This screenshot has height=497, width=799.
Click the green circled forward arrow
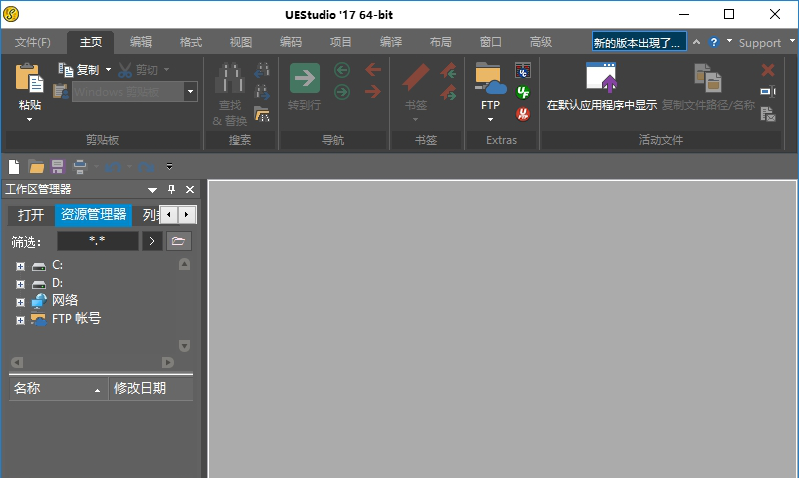pyautogui.click(x=342, y=92)
